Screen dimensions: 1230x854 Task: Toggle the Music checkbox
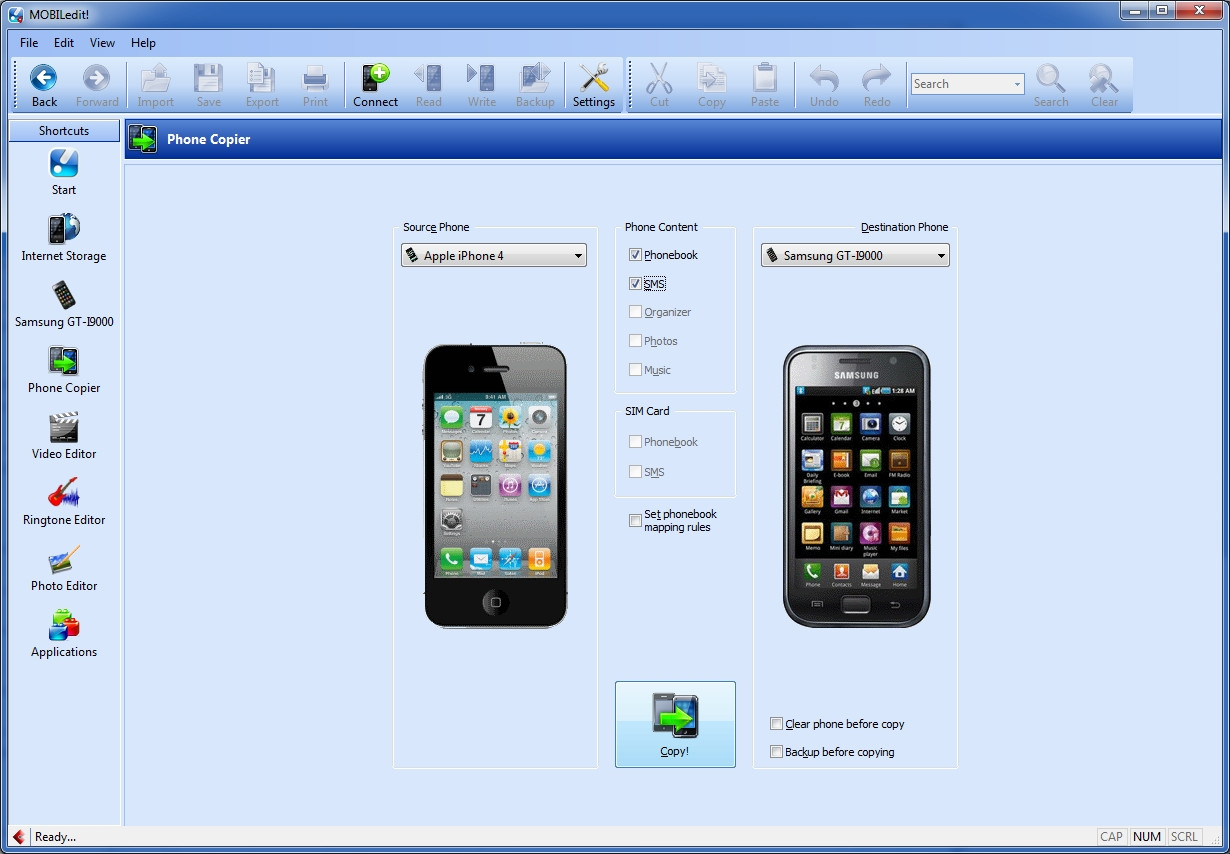point(635,370)
